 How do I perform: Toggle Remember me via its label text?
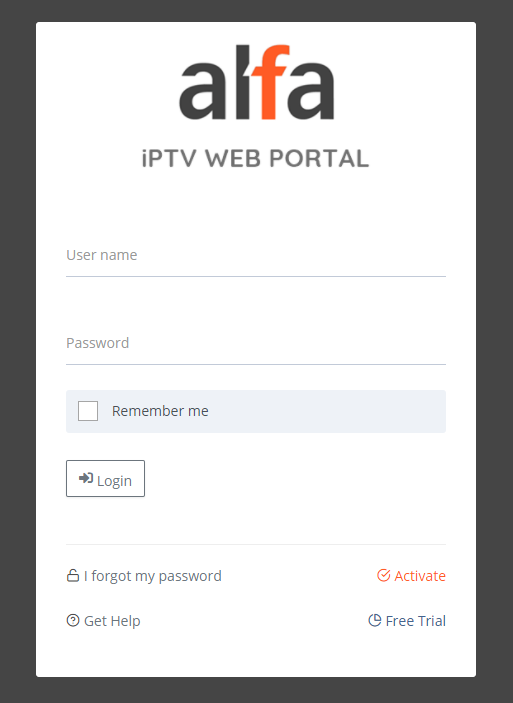click(x=160, y=411)
